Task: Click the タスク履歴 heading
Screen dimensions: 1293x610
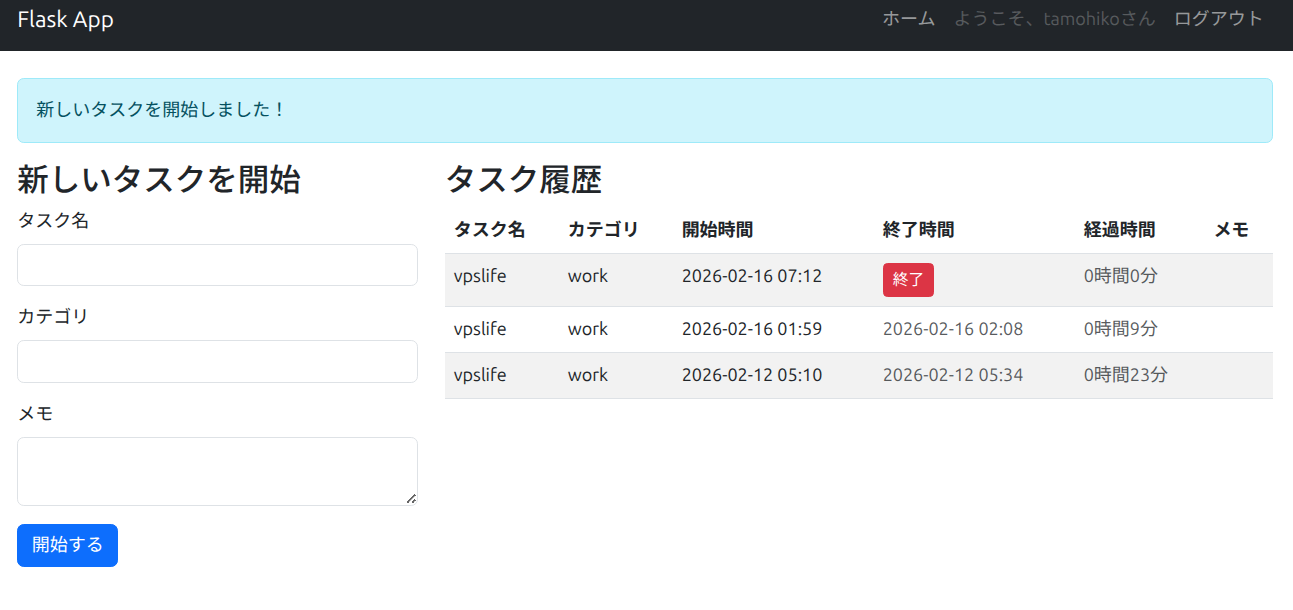Action: click(x=523, y=180)
